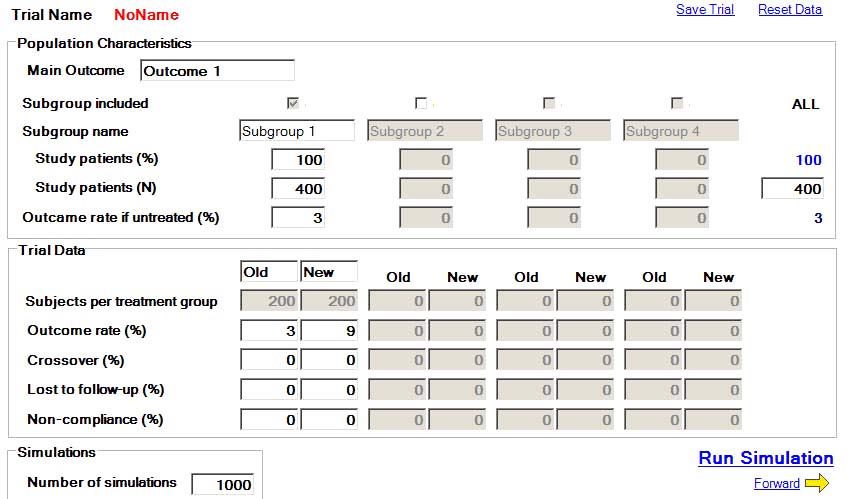Select the Subgroup 1 name field

click(x=297, y=131)
